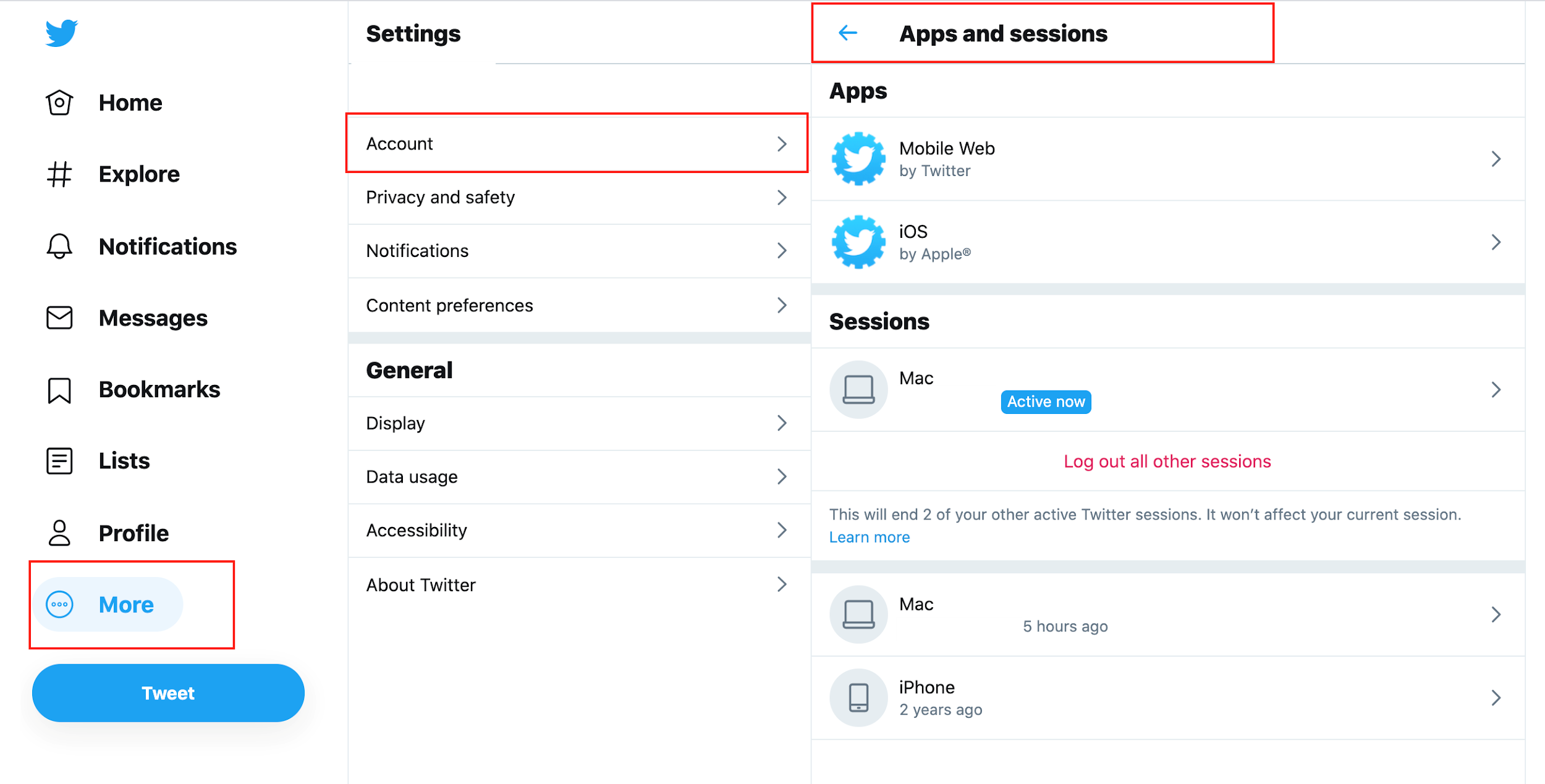Expand the Account settings row chevron
Screen dimensions: 1545x784
(x=782, y=144)
